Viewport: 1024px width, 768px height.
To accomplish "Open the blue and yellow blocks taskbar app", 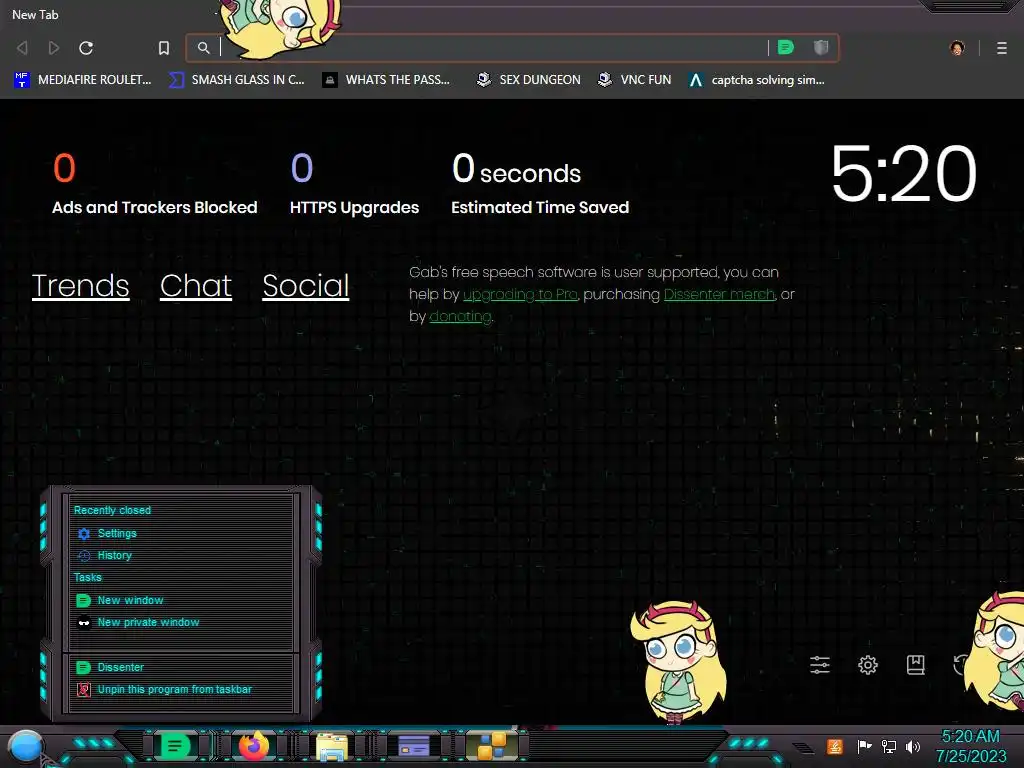I will (x=492, y=746).
